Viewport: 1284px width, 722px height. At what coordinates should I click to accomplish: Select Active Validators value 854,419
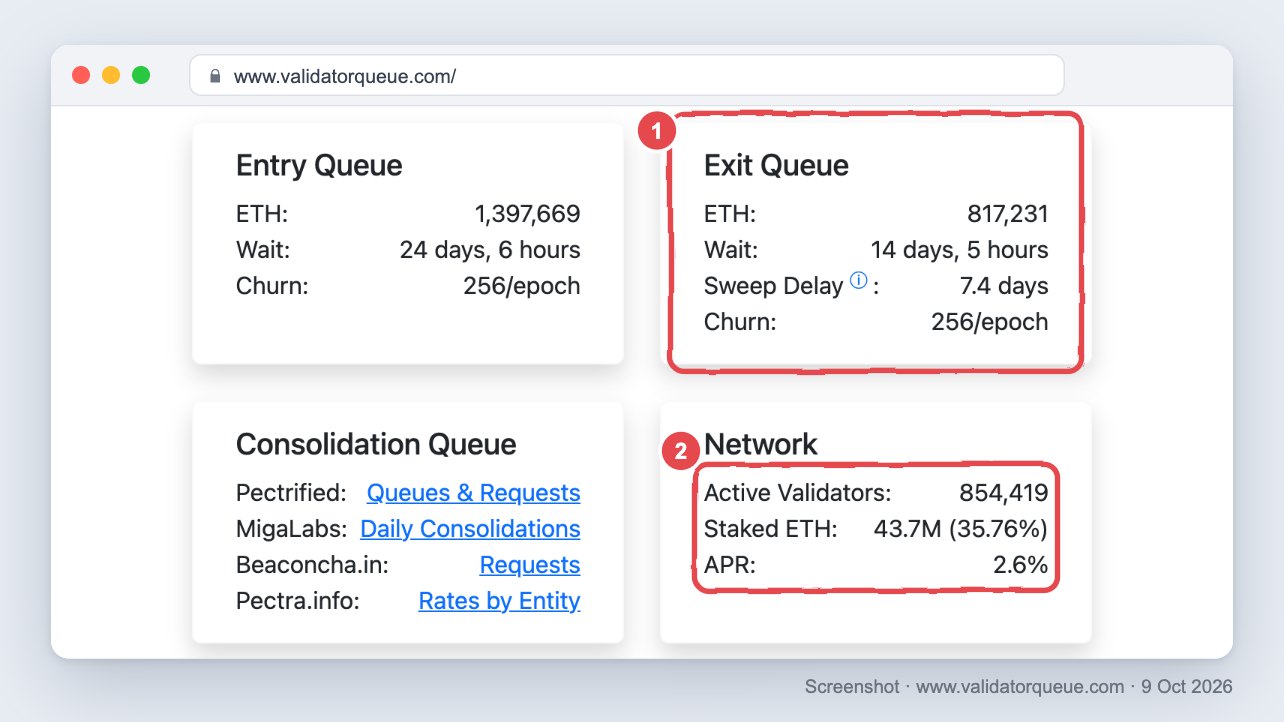pos(1004,493)
